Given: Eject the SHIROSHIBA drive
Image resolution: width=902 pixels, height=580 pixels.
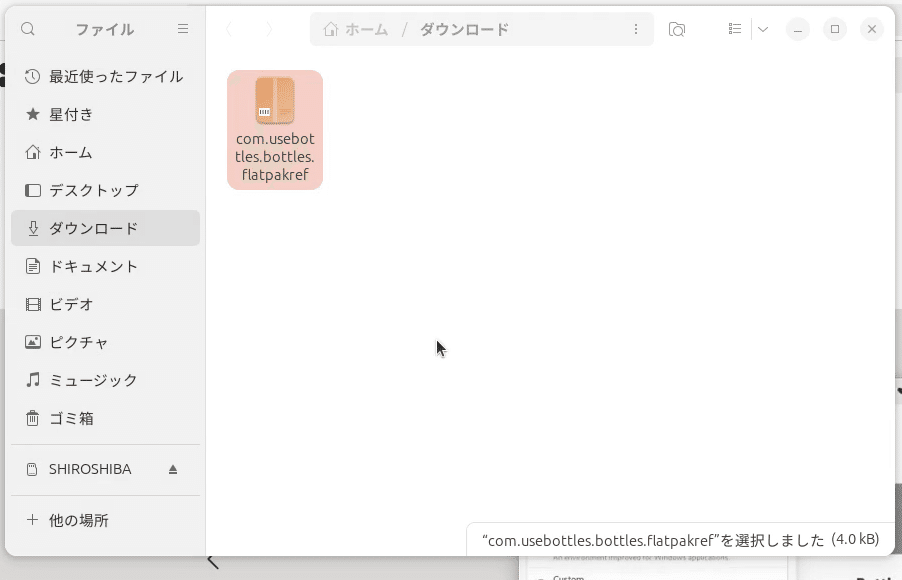Looking at the screenshot, I should pos(173,470).
